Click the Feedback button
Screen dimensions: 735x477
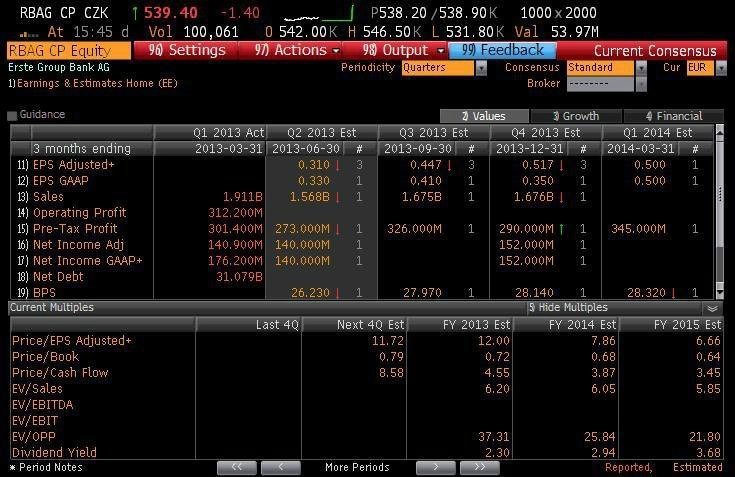(502, 50)
